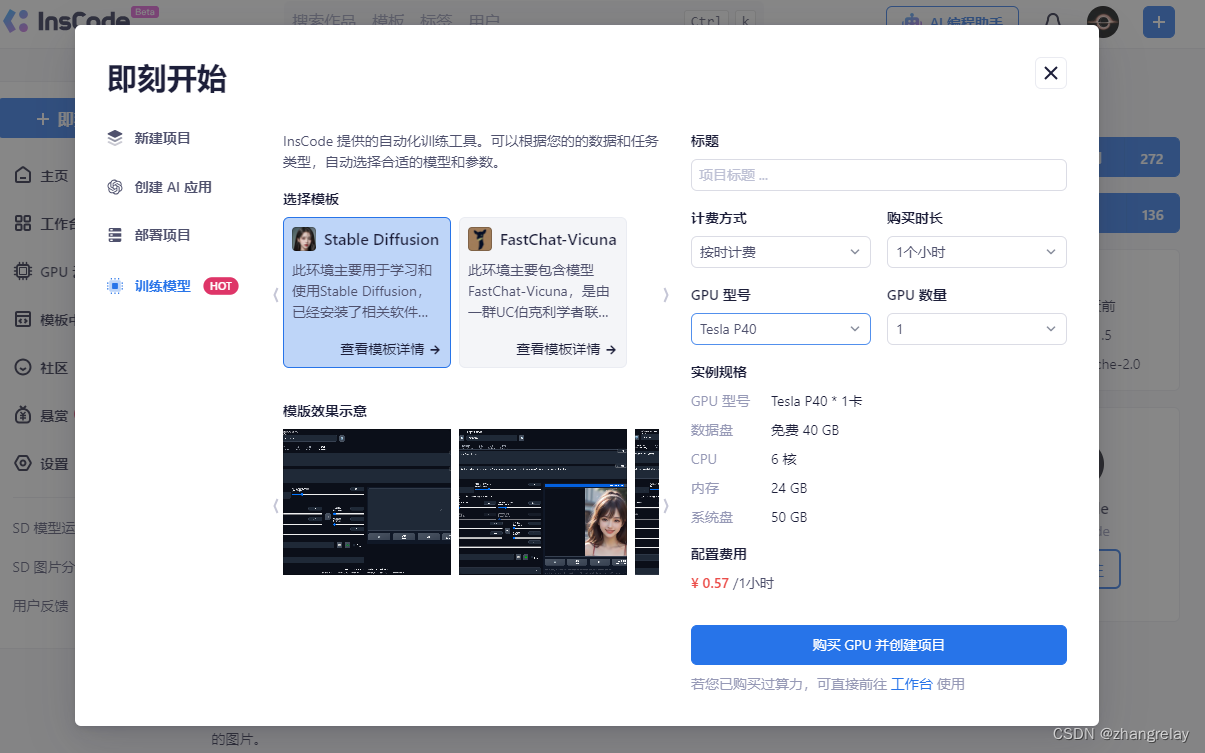Viewport: 1205px width, 753px height.
Task: Click the 新建项目 stack icon
Action: tap(115, 138)
